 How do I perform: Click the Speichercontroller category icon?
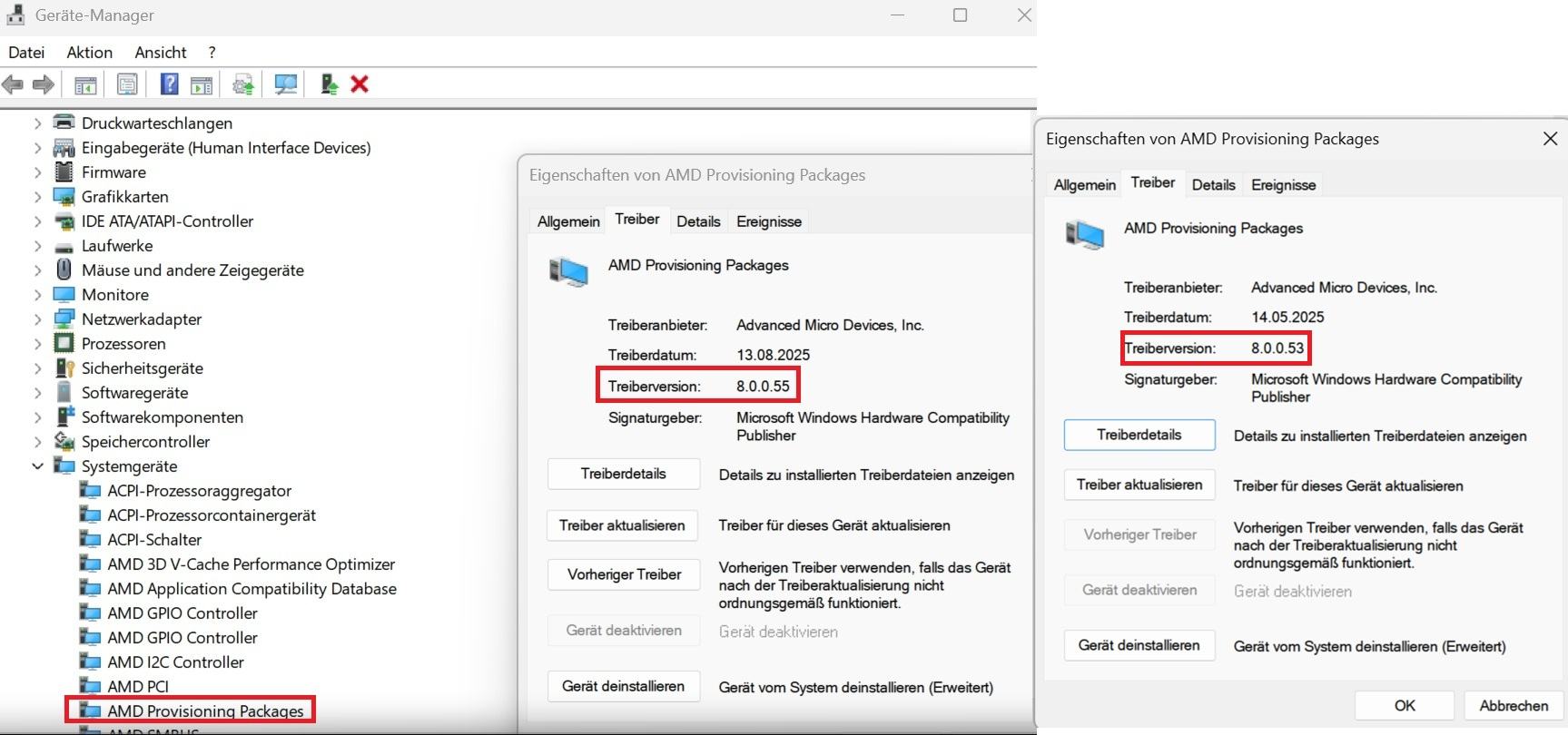coord(64,441)
